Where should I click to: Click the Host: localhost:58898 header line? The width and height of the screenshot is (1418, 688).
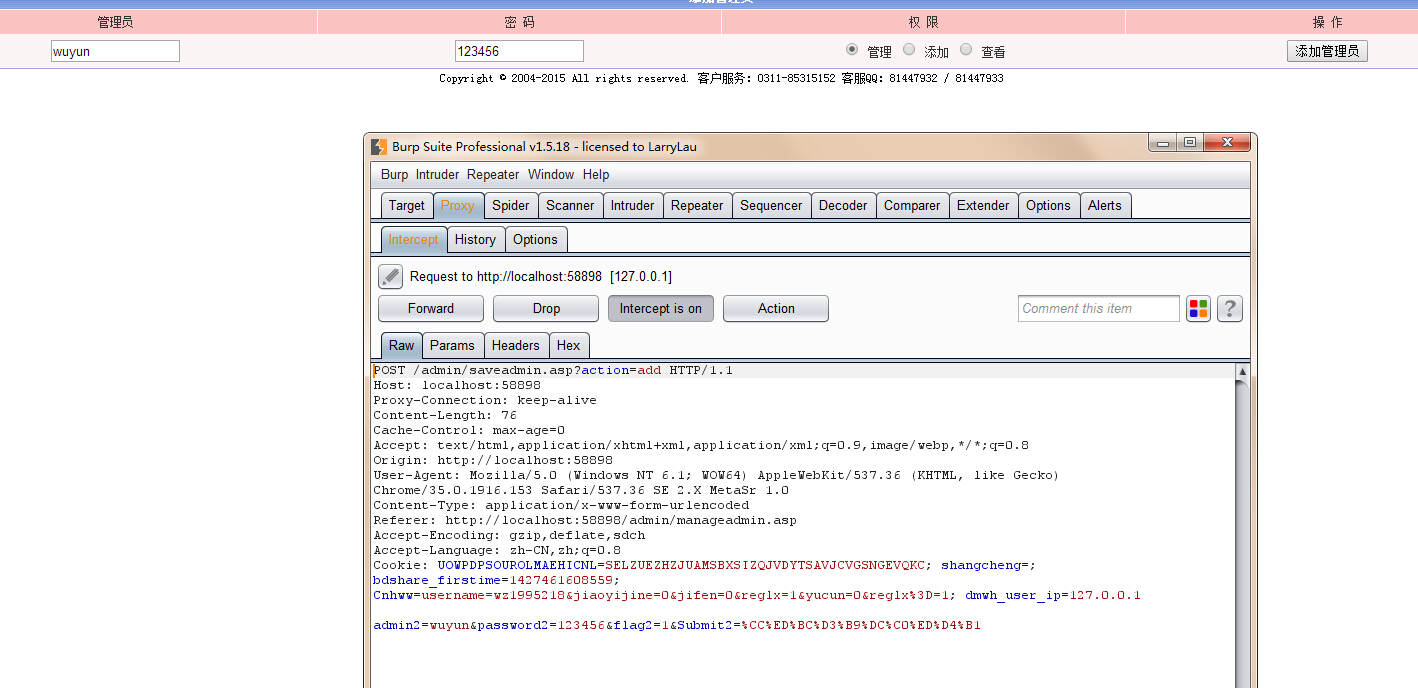[x=457, y=385]
